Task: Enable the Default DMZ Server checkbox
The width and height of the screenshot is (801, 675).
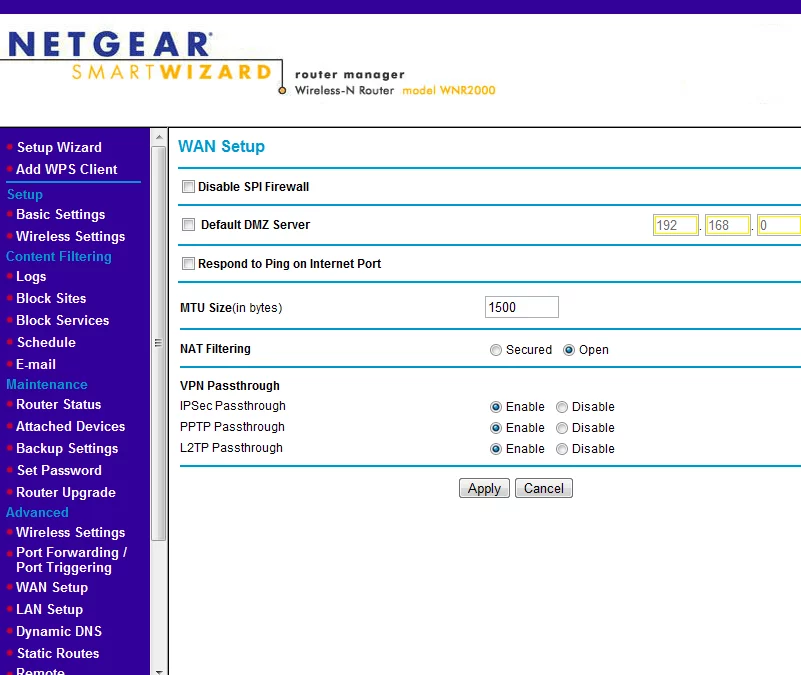Action: (188, 225)
